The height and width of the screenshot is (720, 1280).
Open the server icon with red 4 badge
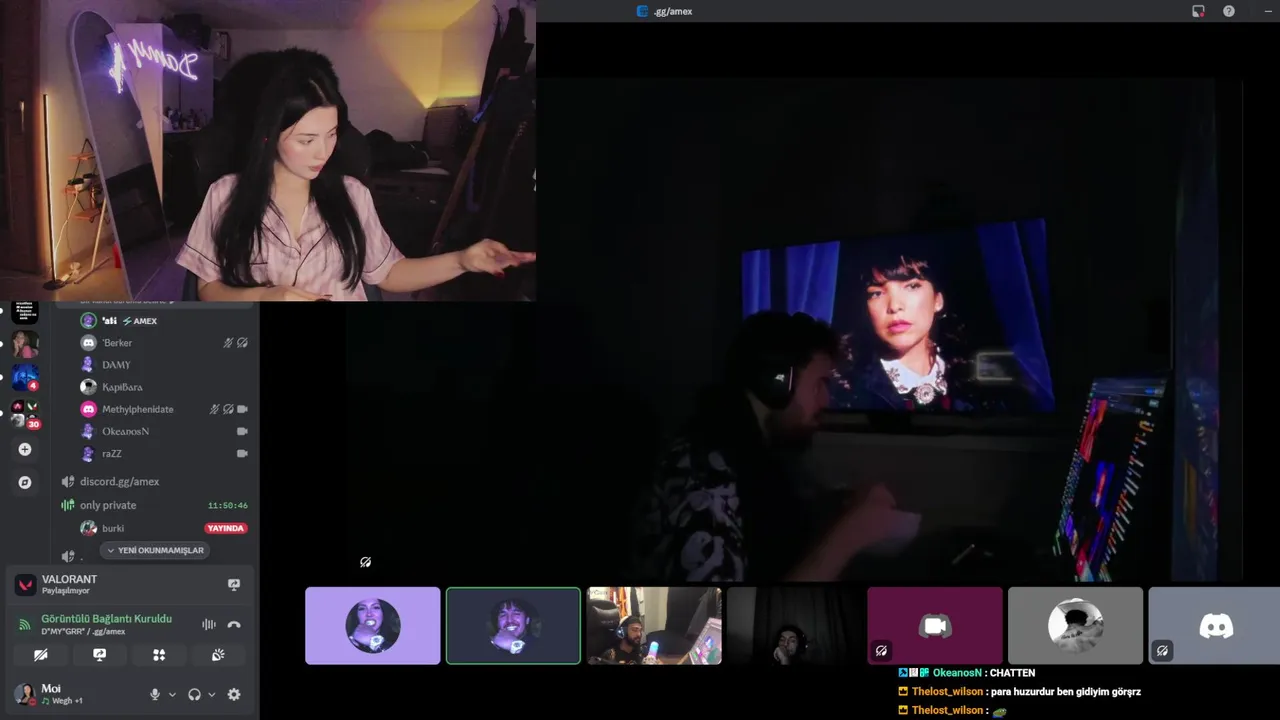[x=25, y=378]
